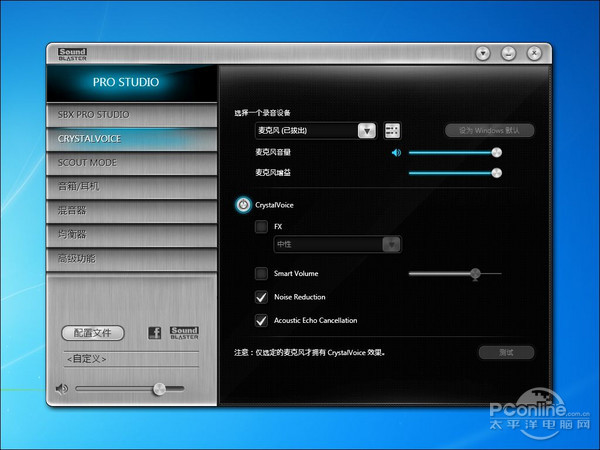Mute master volume speaker icon at bottom-left
Screen dimensions: 600x450
[62, 389]
